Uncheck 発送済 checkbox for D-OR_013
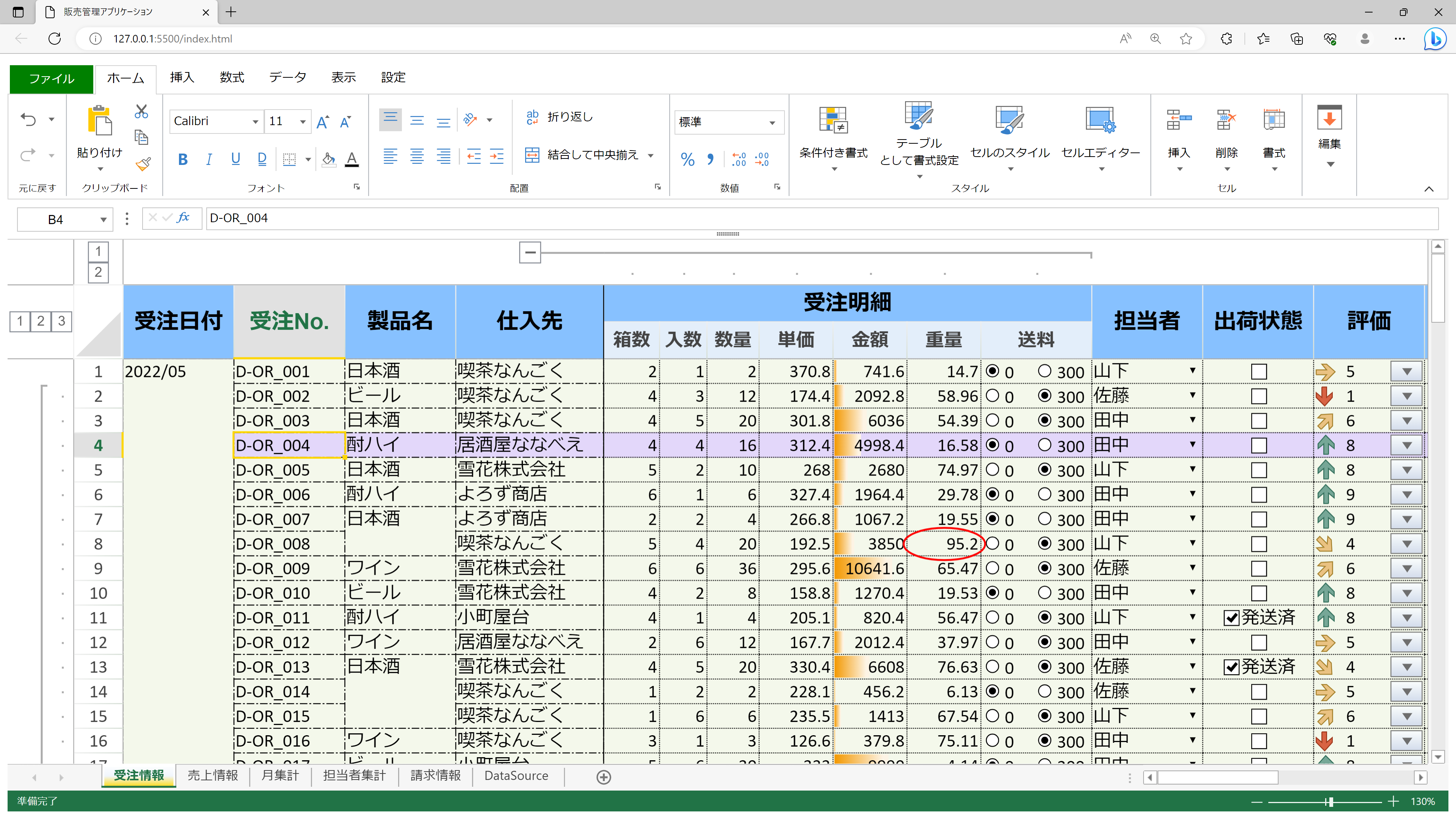 coord(1231,667)
